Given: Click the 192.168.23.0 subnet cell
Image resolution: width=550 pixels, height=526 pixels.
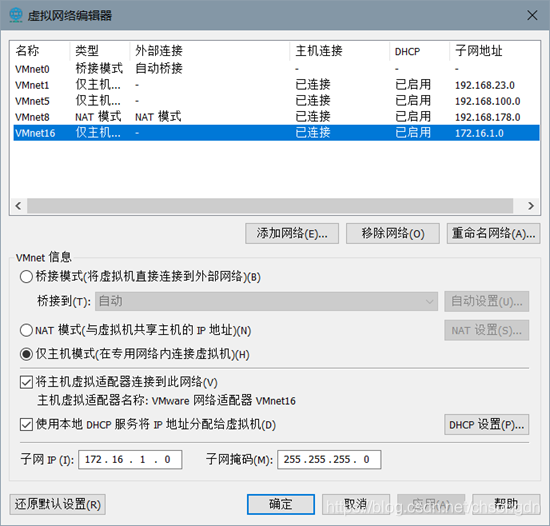Looking at the screenshot, I should 484,85.
